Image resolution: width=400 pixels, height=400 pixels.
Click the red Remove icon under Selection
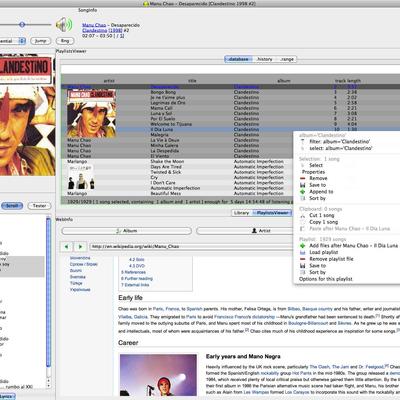pyautogui.click(x=303, y=178)
